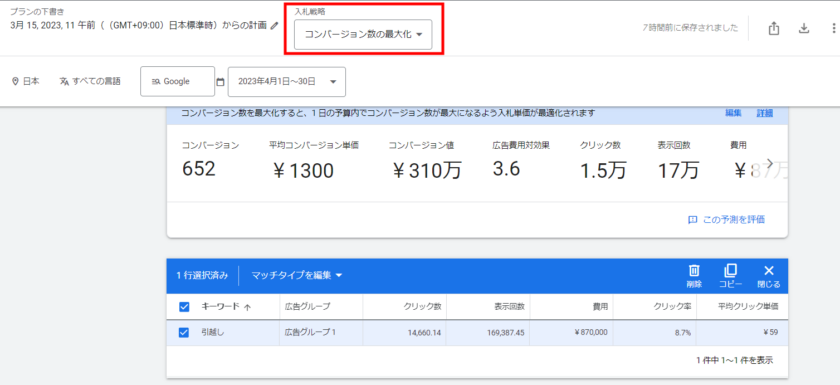840x385 pixels.
Task: Uncheck the 引越し keyword row checkbox
Action: pyautogui.click(x=184, y=333)
